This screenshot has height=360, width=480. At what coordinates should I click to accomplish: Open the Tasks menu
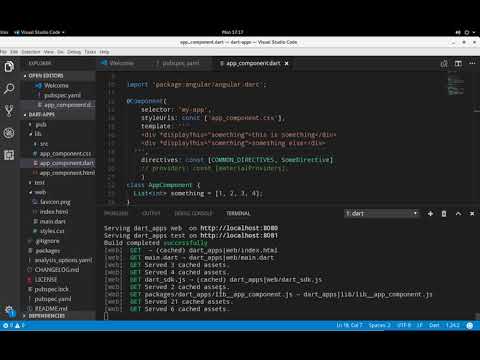pyautogui.click(x=90, y=52)
